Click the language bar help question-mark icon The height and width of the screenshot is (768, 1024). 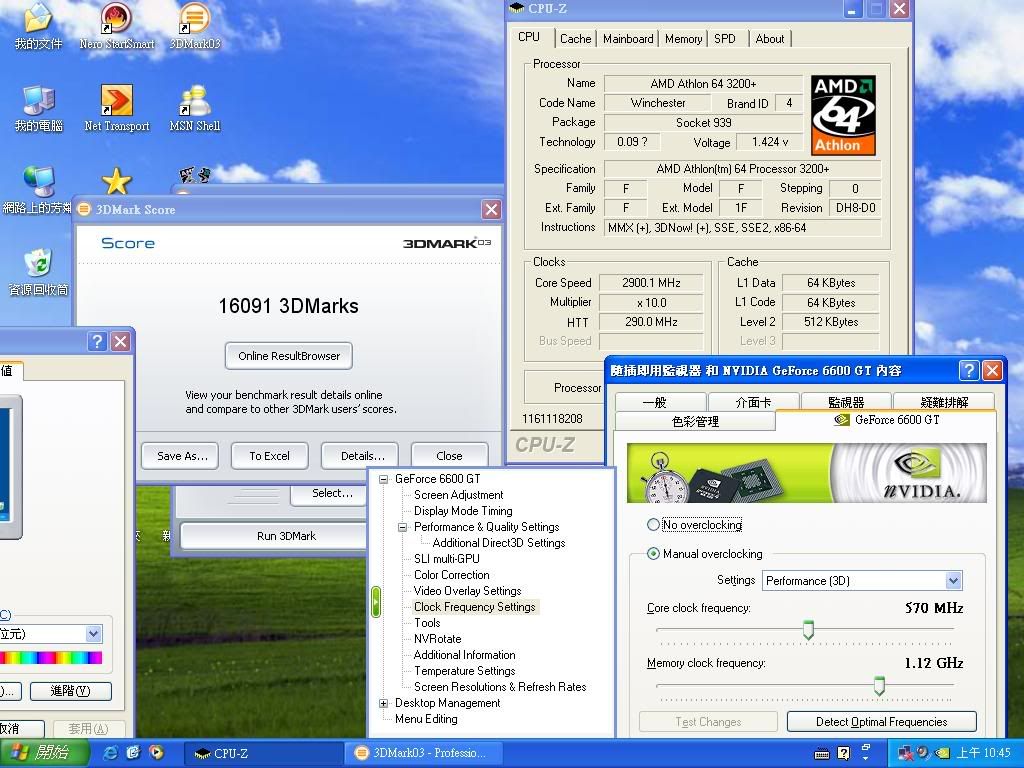pos(844,753)
